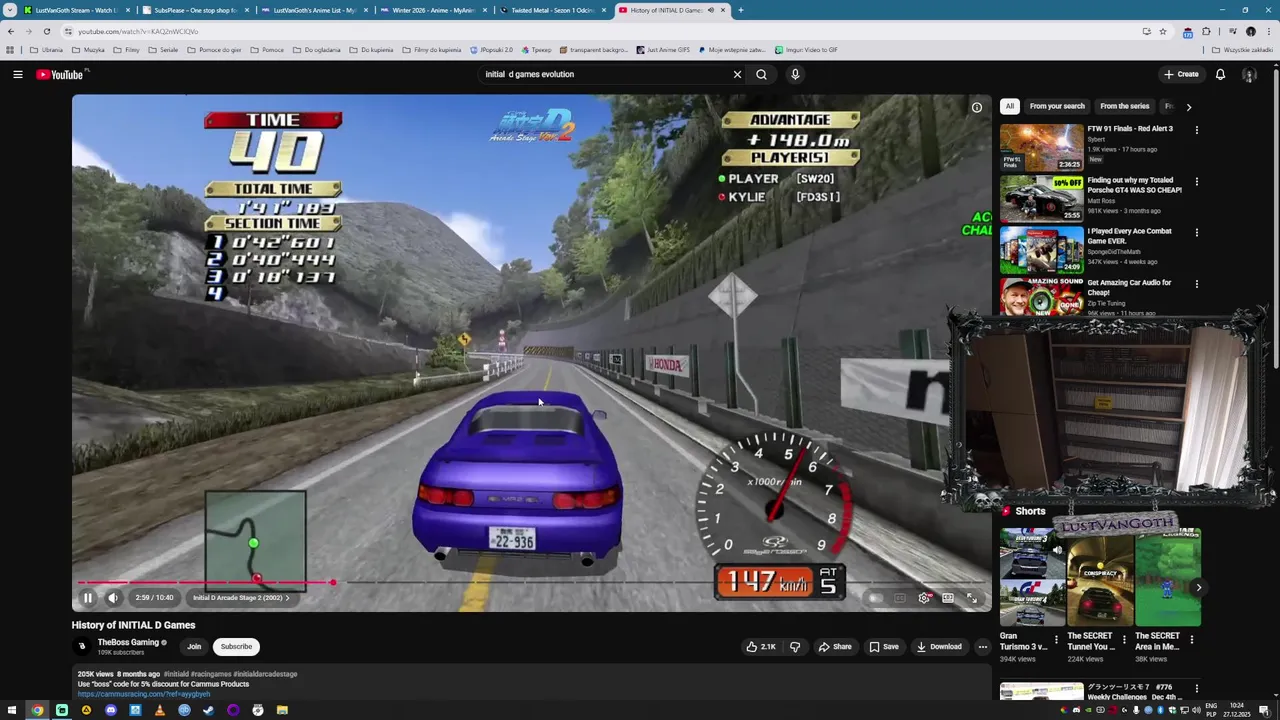Open the Do oglądania bookmarks folder

click(316, 50)
